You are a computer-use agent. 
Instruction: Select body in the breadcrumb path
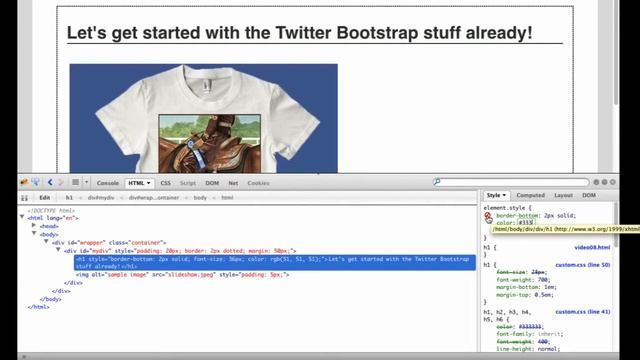tap(200, 198)
